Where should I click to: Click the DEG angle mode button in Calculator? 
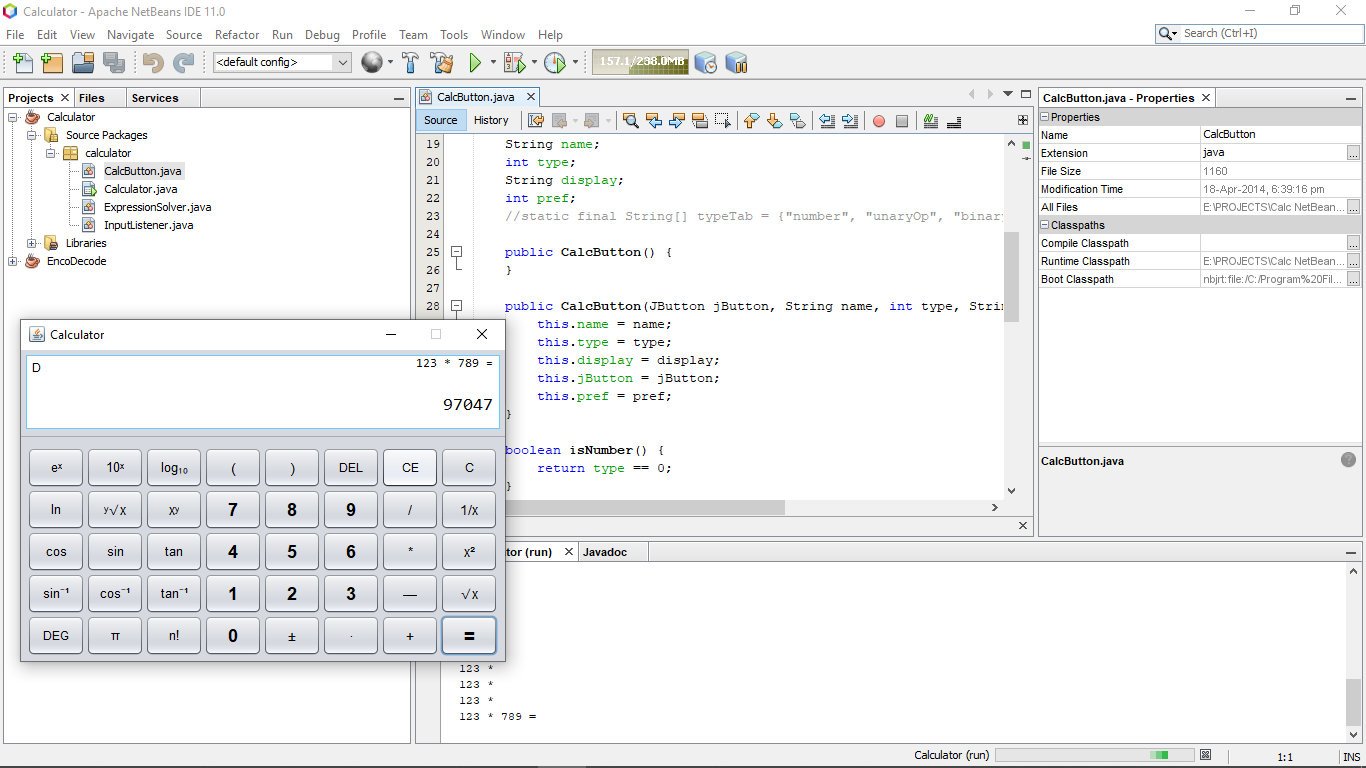tap(56, 636)
